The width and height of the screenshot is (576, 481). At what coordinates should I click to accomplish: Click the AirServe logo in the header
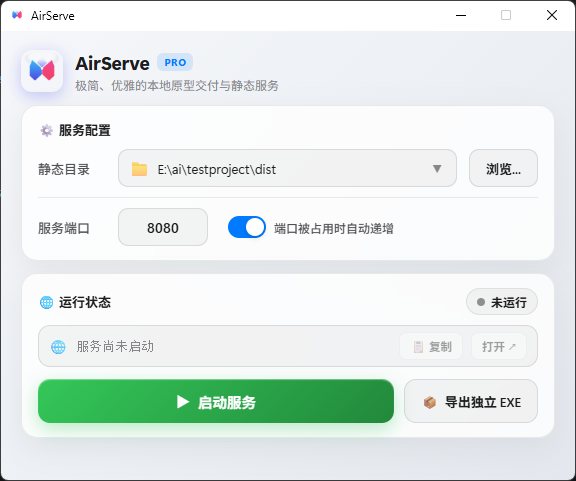[x=42, y=71]
